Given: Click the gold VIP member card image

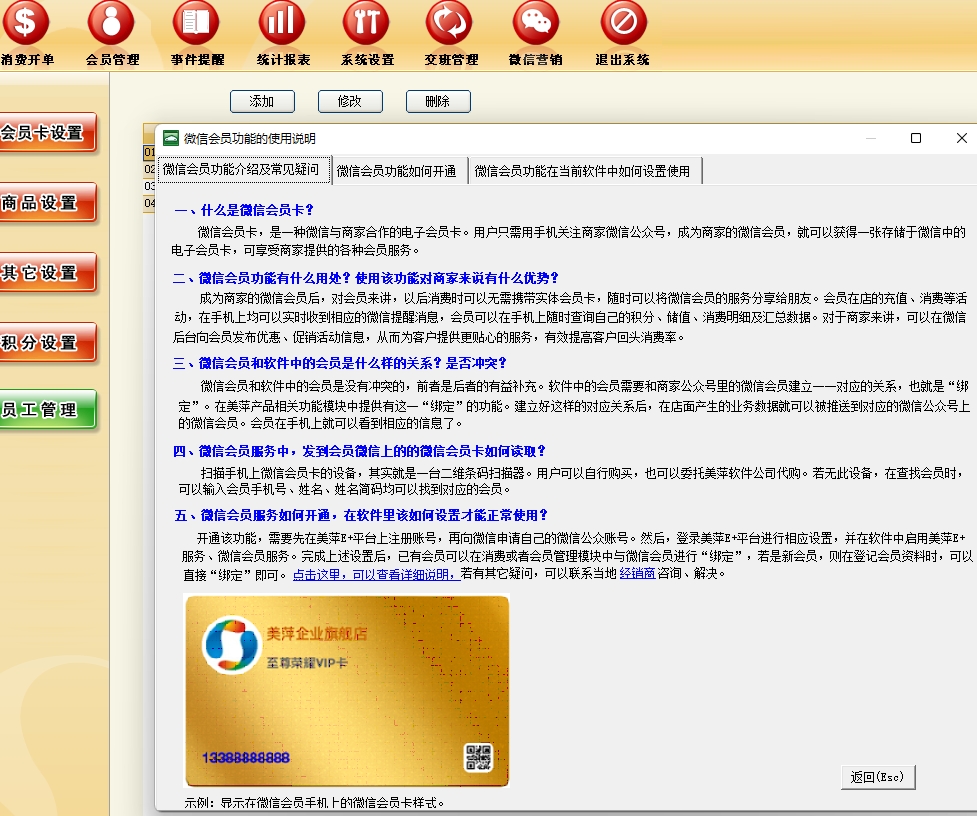Looking at the screenshot, I should 347,691.
